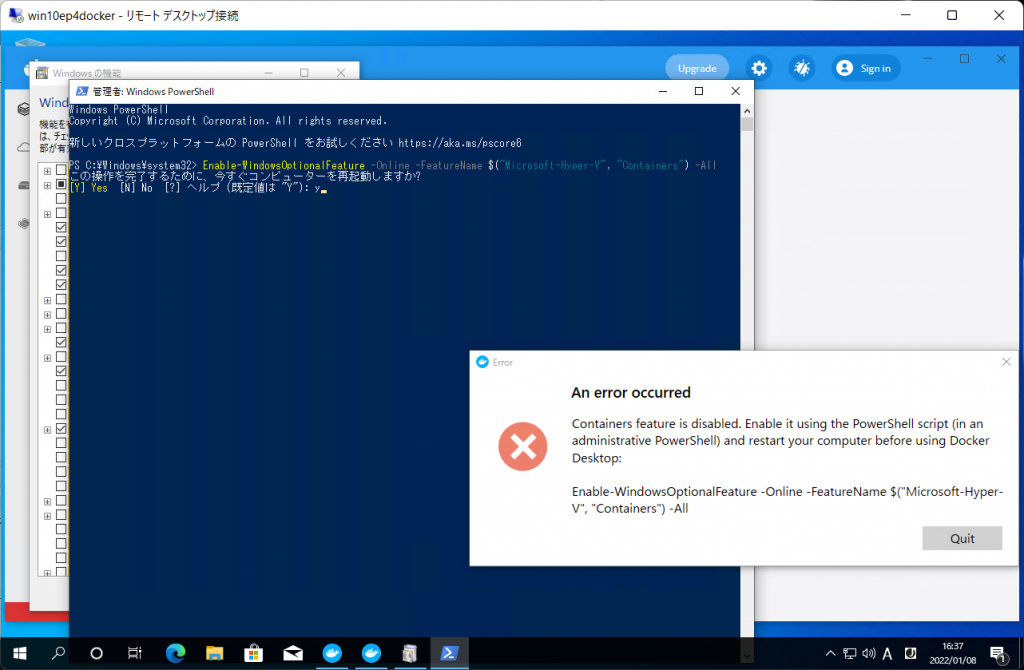
Task: Quit from the Docker error dialog
Action: (x=962, y=538)
